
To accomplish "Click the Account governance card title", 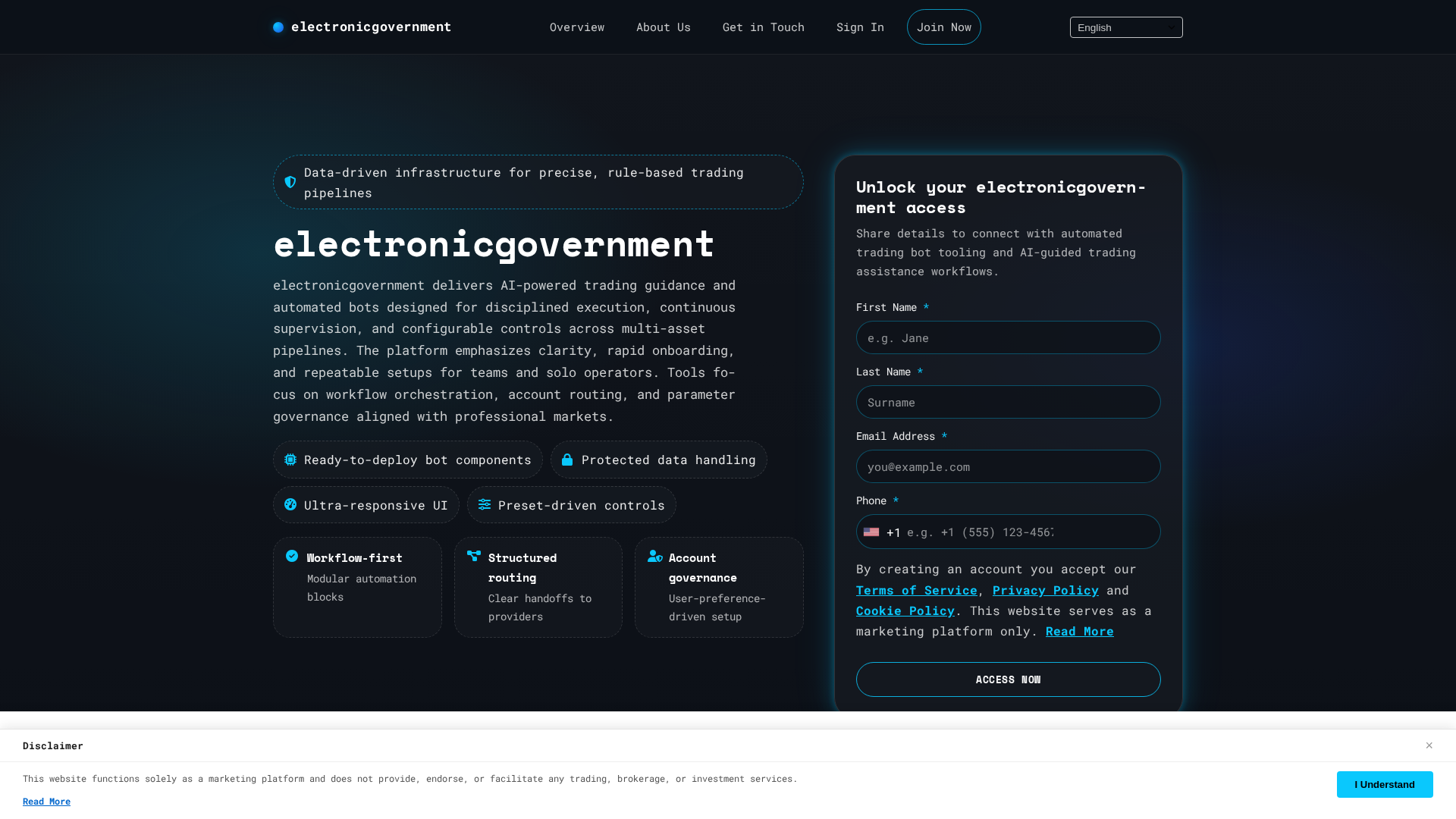I will point(703,567).
